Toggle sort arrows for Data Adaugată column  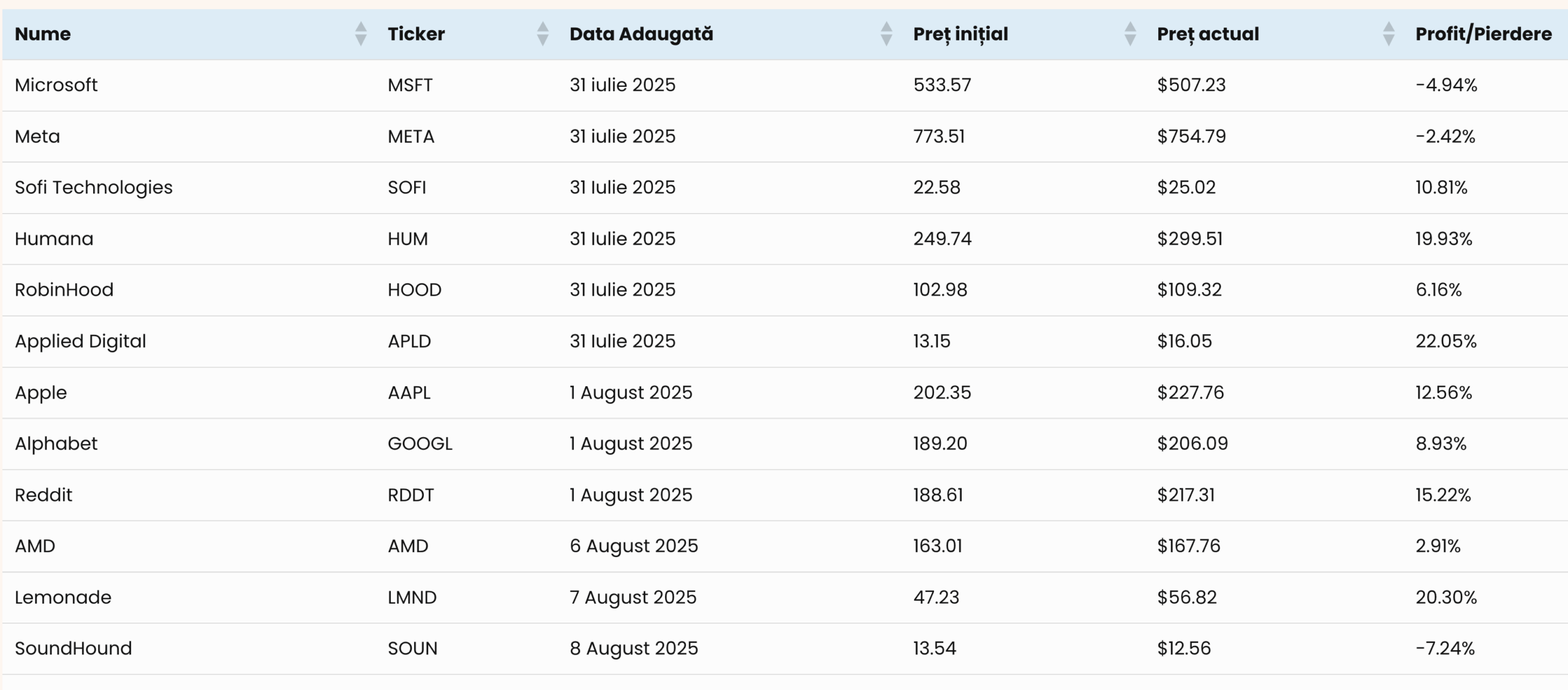tap(886, 34)
